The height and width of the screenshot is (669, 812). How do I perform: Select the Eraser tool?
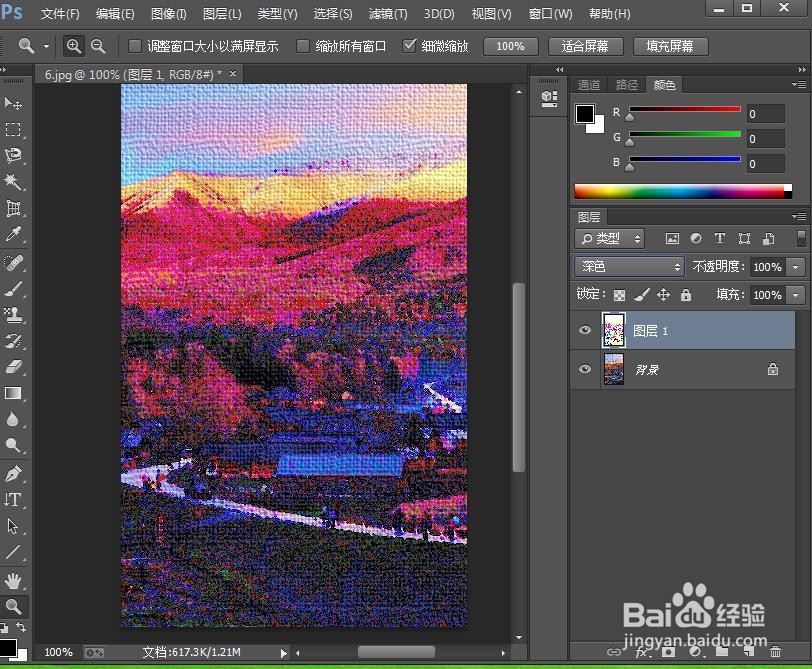13,367
